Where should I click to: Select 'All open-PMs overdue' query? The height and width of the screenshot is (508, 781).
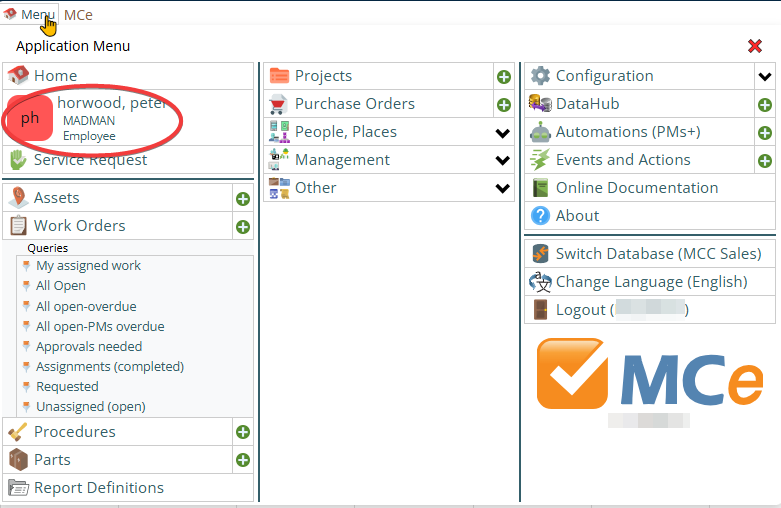click(x=100, y=327)
